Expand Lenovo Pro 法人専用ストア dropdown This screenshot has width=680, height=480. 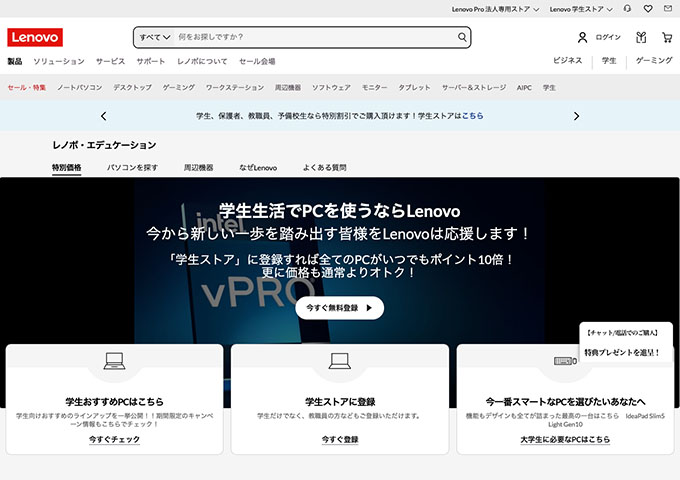coord(495,9)
